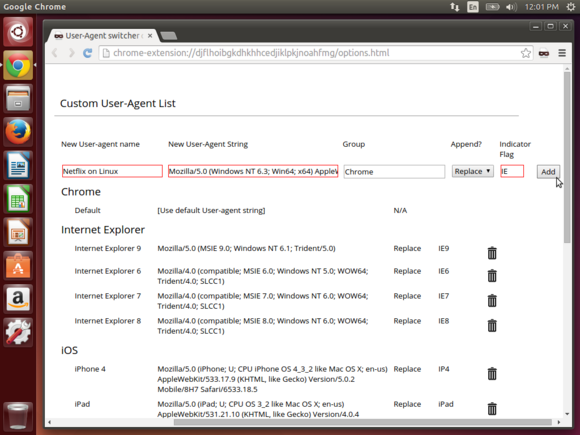Delete the Internet Explorer 6 entry
The height and width of the screenshot is (435, 580).
[x=492, y=276]
